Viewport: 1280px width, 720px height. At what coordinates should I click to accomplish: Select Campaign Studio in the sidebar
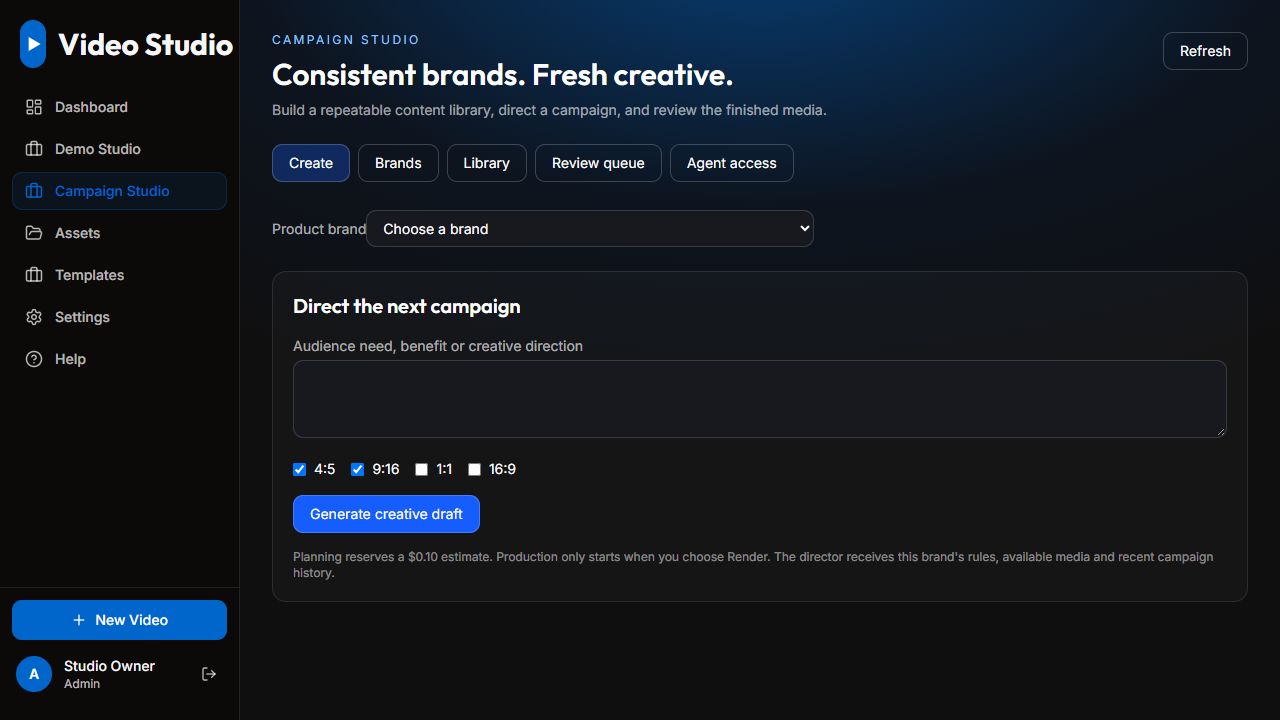click(x=119, y=191)
